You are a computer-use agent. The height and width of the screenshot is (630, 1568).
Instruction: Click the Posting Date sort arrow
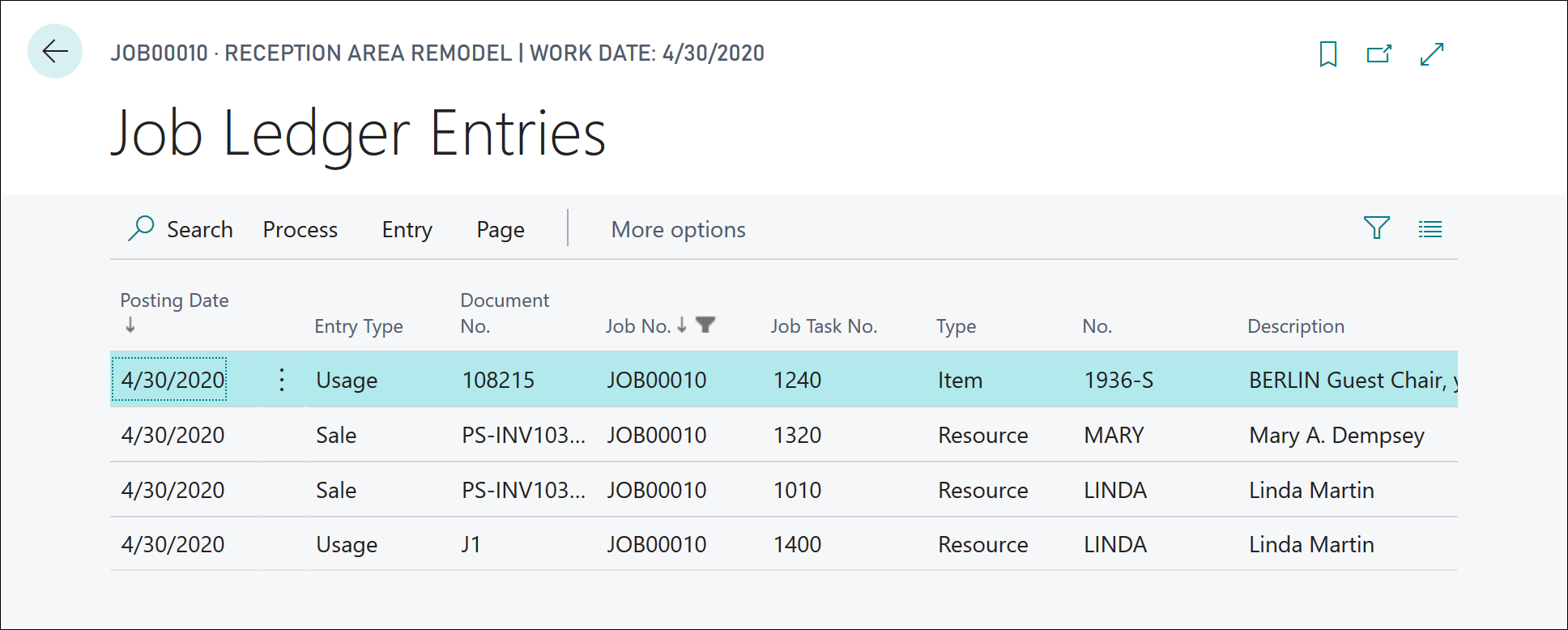click(x=130, y=325)
